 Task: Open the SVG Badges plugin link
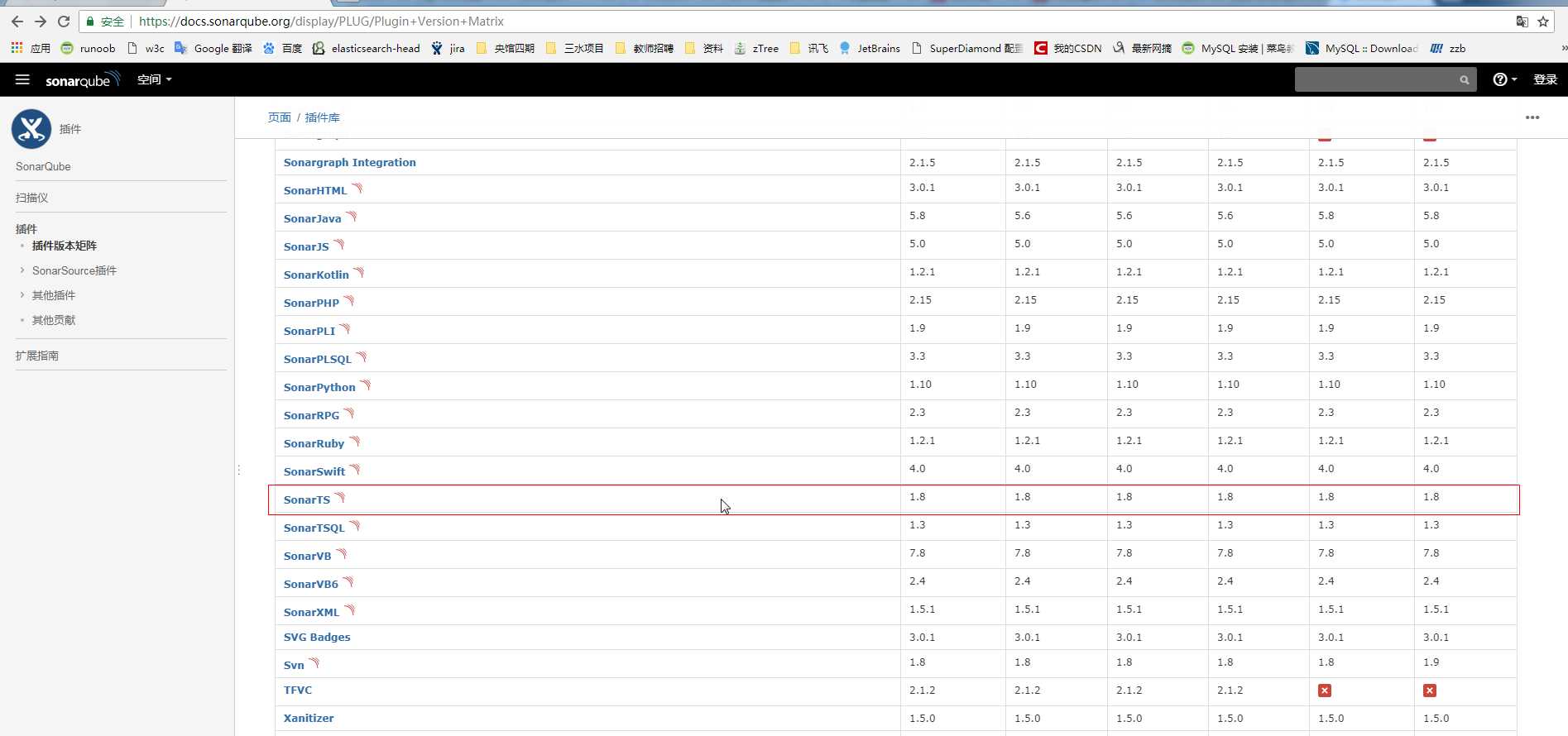[317, 637]
